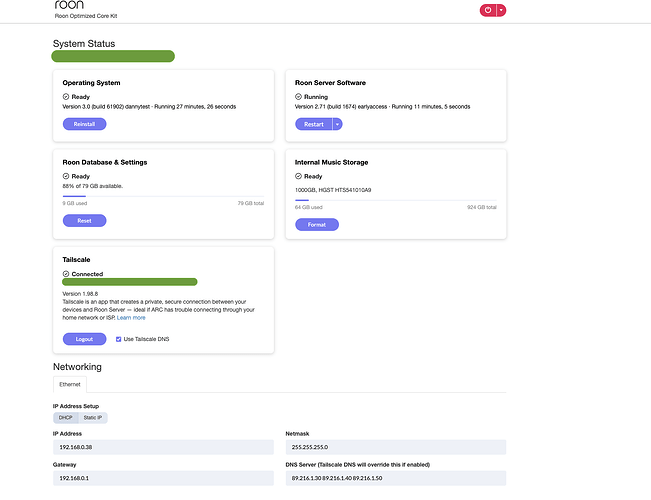Click the Roon Server Software Running check icon
The width and height of the screenshot is (651, 500).
(x=298, y=97)
